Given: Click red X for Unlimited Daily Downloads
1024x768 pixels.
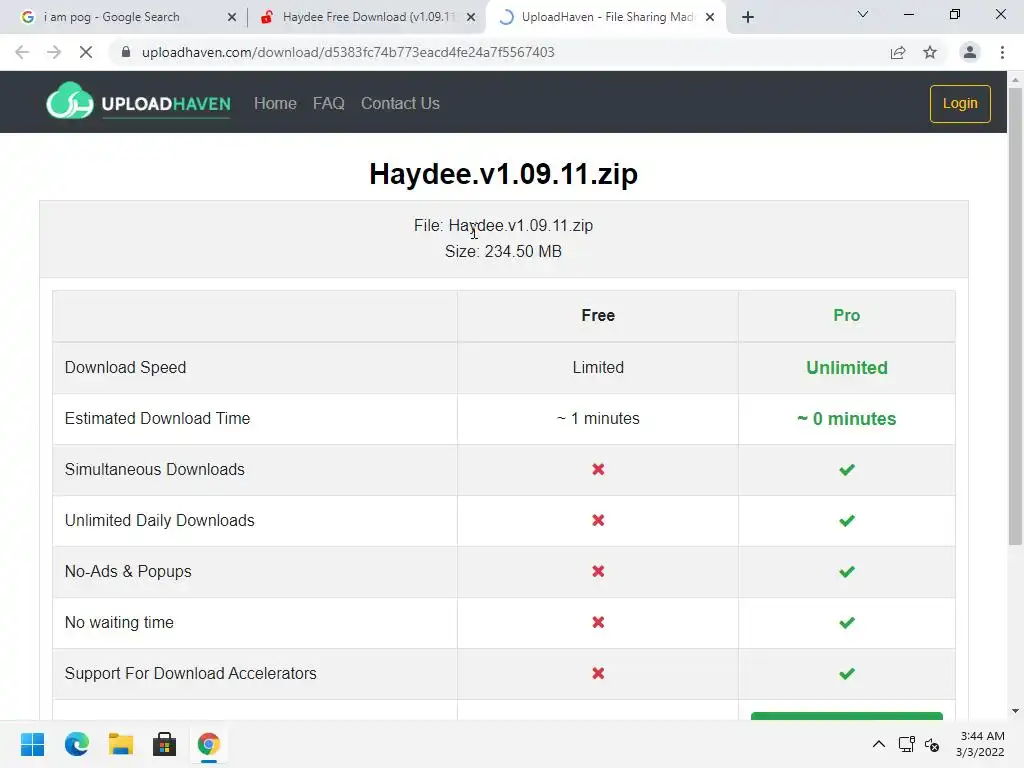Looking at the screenshot, I should coord(598,520).
